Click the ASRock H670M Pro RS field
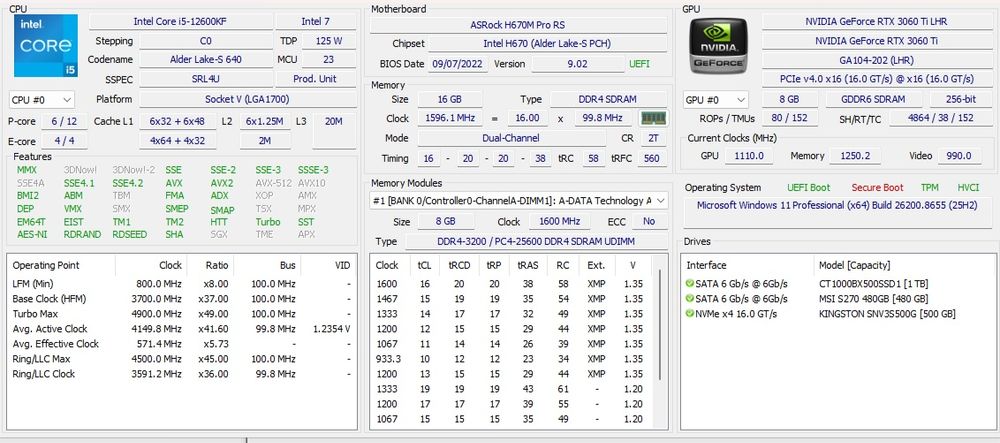 pyautogui.click(x=518, y=25)
